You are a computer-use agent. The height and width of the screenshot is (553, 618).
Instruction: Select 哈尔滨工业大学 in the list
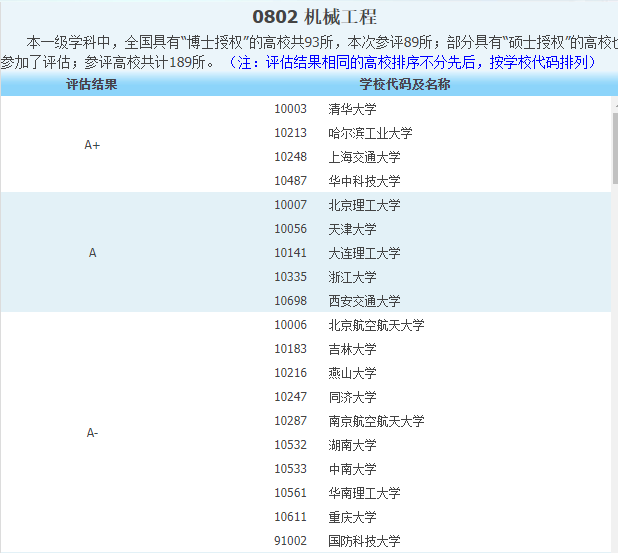pos(370,133)
